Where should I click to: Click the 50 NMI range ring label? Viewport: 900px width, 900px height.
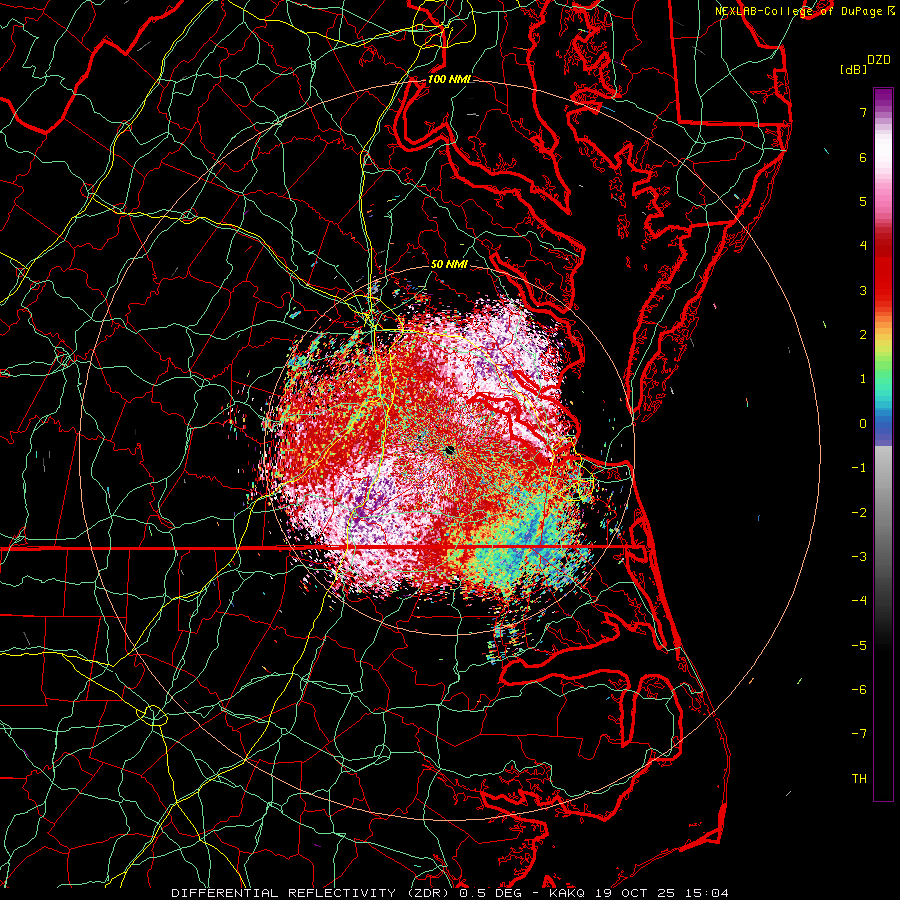pyautogui.click(x=449, y=265)
